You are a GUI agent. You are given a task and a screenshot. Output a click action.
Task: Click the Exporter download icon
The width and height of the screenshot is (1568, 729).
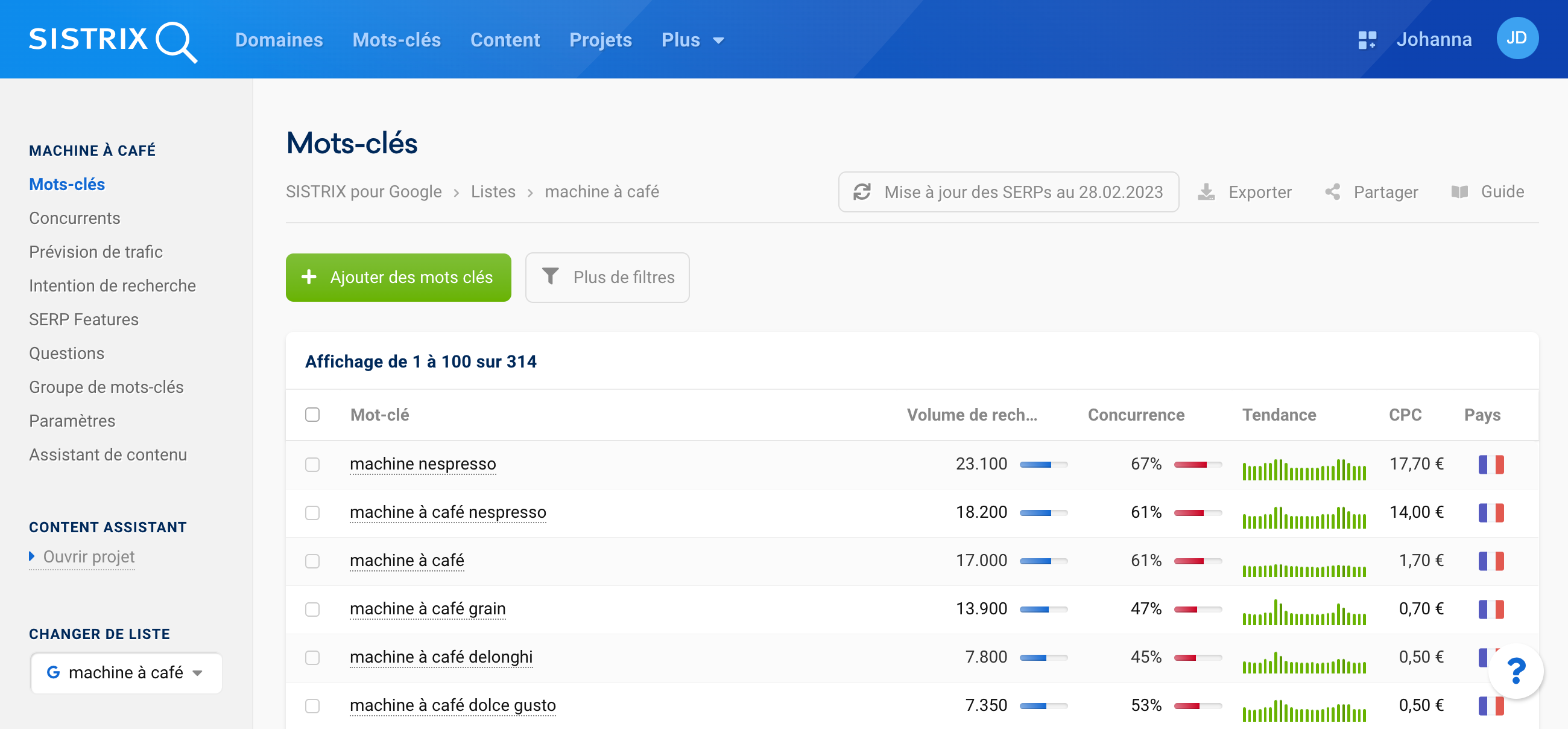point(1206,192)
